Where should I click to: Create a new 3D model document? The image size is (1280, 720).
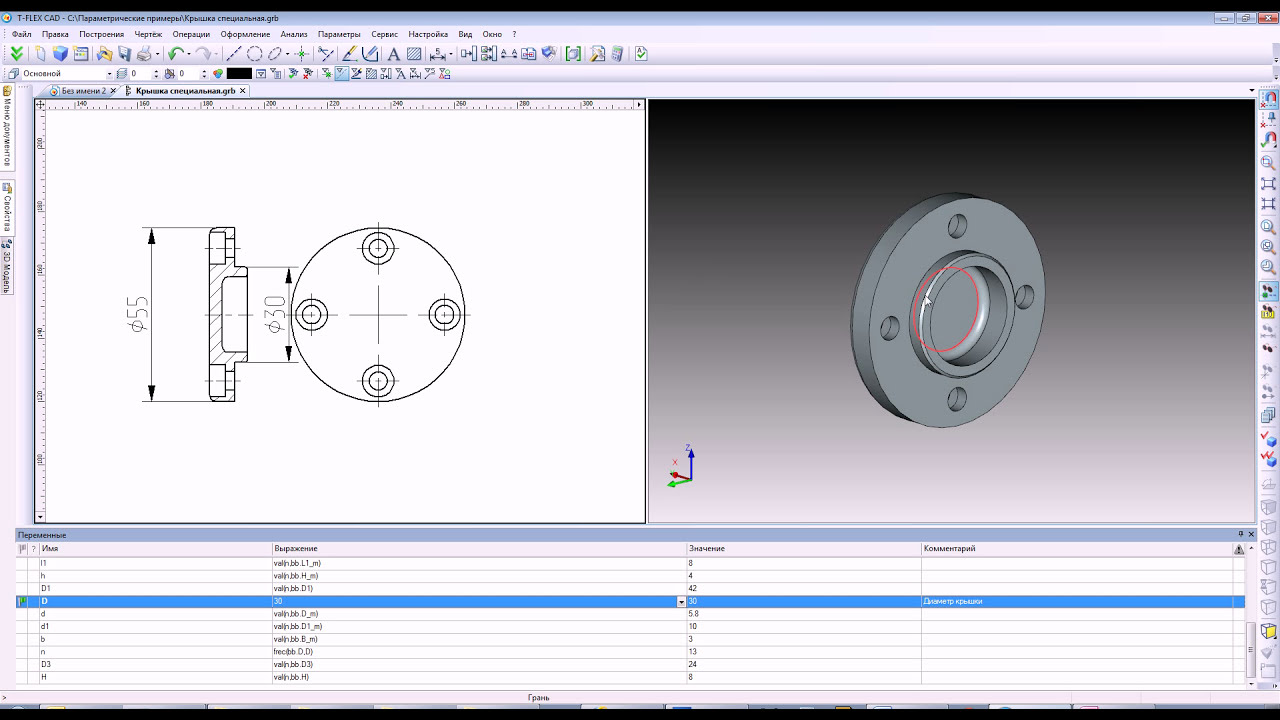[x=61, y=54]
